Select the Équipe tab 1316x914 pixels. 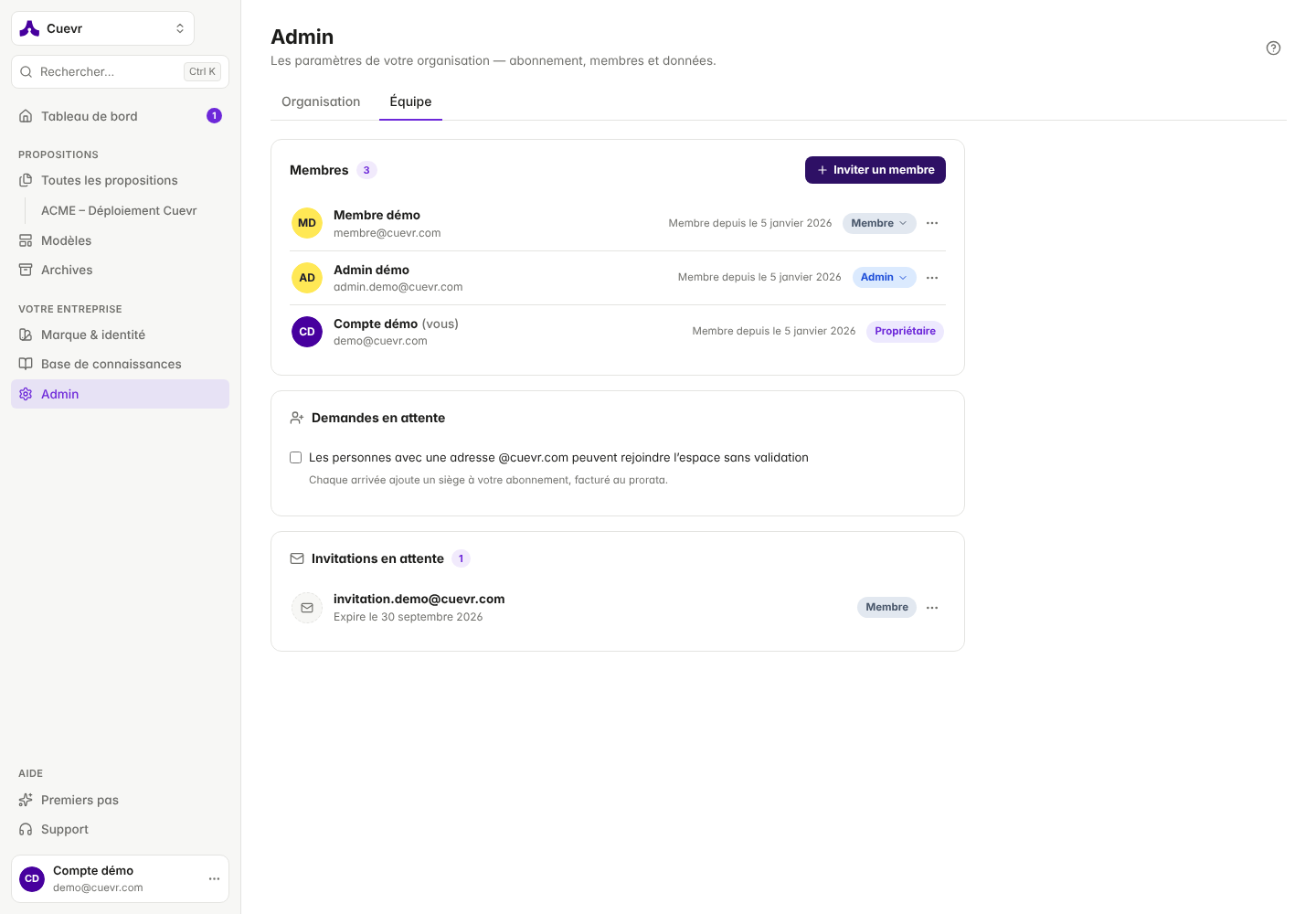click(x=410, y=101)
